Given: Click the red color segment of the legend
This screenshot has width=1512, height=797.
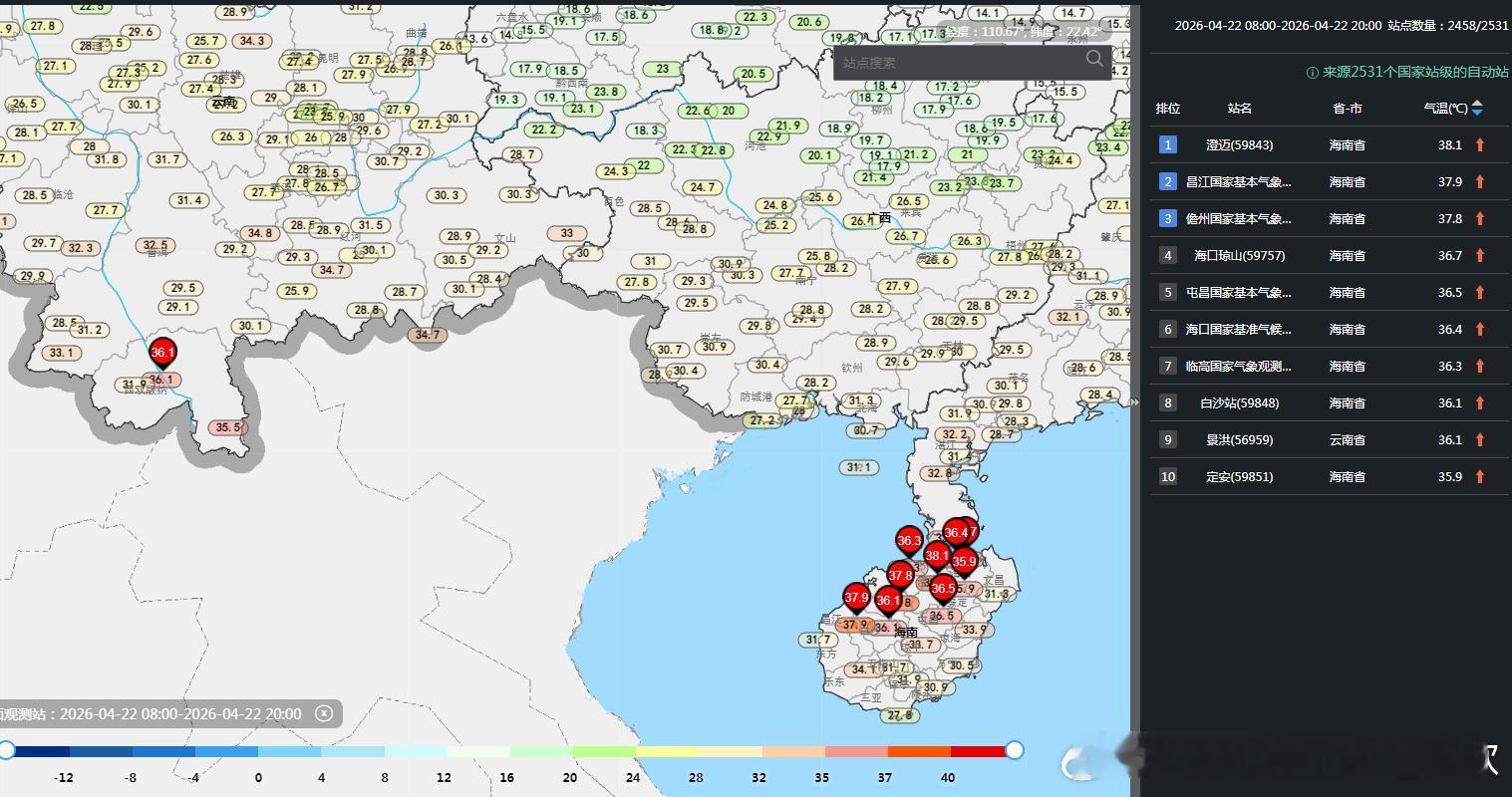Looking at the screenshot, I should pyautogui.click(x=977, y=751).
